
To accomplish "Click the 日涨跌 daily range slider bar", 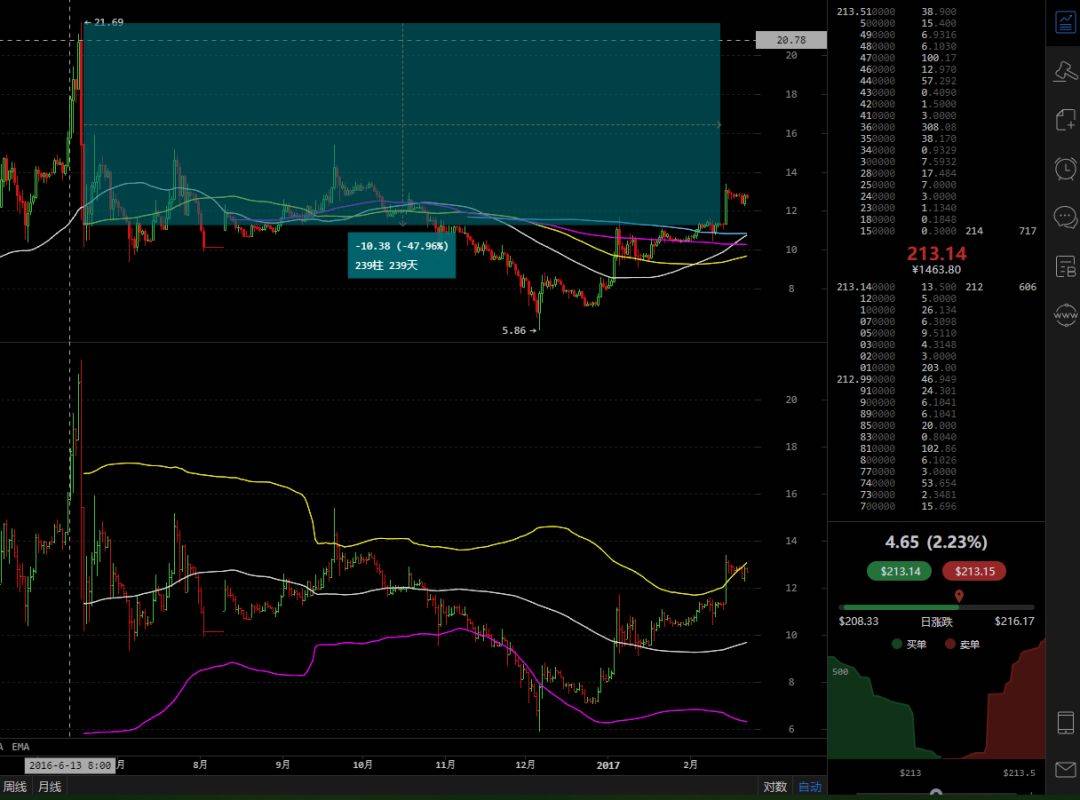I will tap(936, 607).
